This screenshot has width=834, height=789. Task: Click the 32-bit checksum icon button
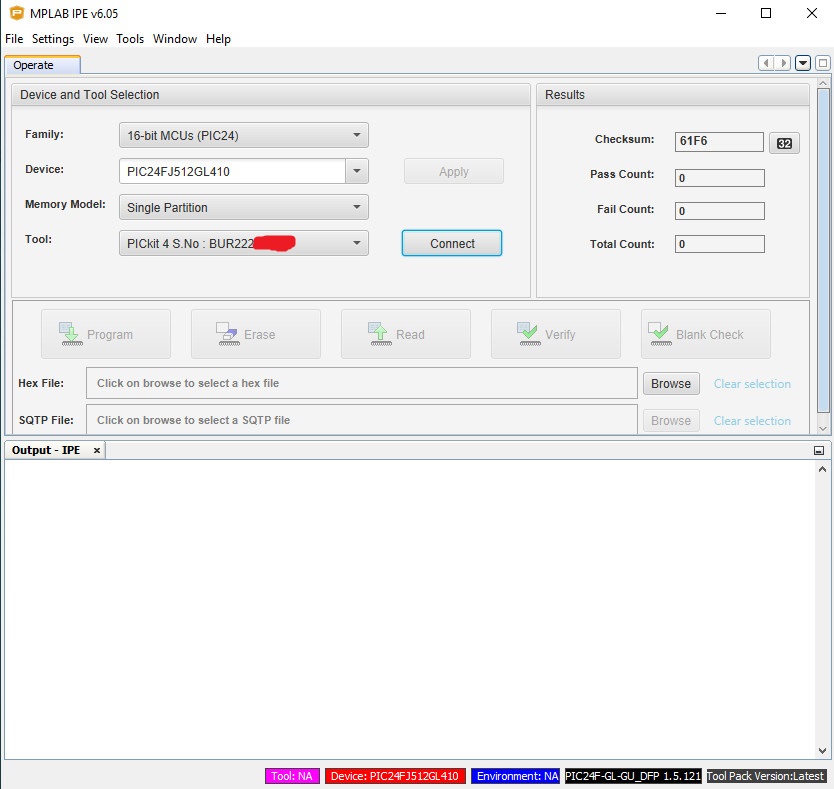click(784, 143)
